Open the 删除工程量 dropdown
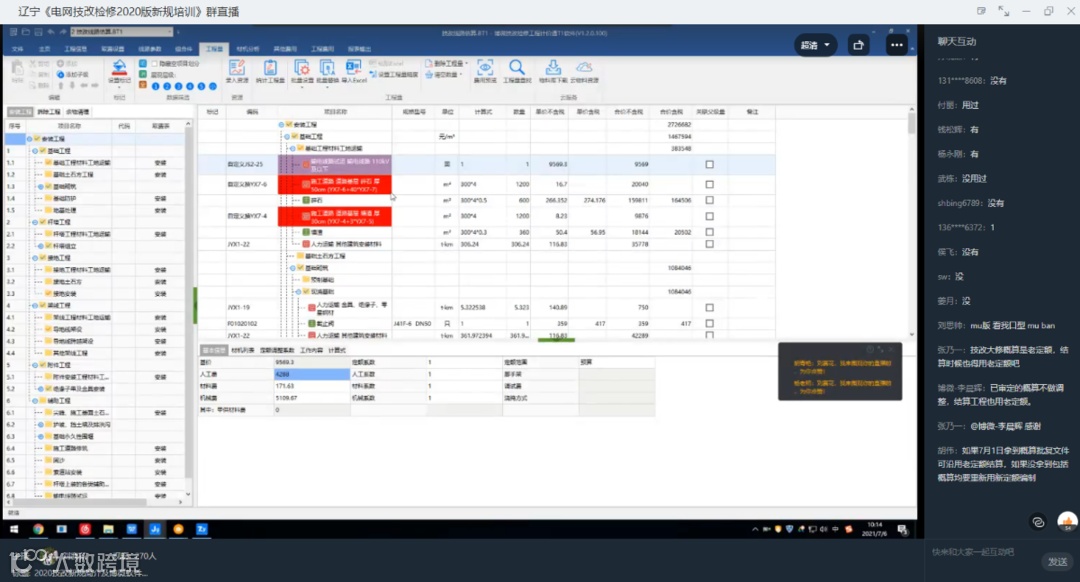The width and height of the screenshot is (1080, 582). coord(466,63)
